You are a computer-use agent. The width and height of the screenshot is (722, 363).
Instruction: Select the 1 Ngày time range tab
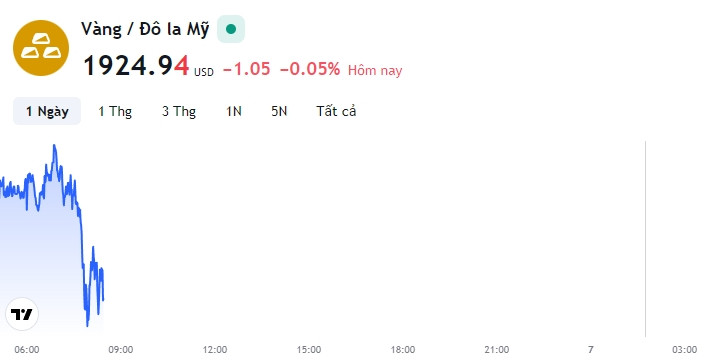tap(47, 111)
